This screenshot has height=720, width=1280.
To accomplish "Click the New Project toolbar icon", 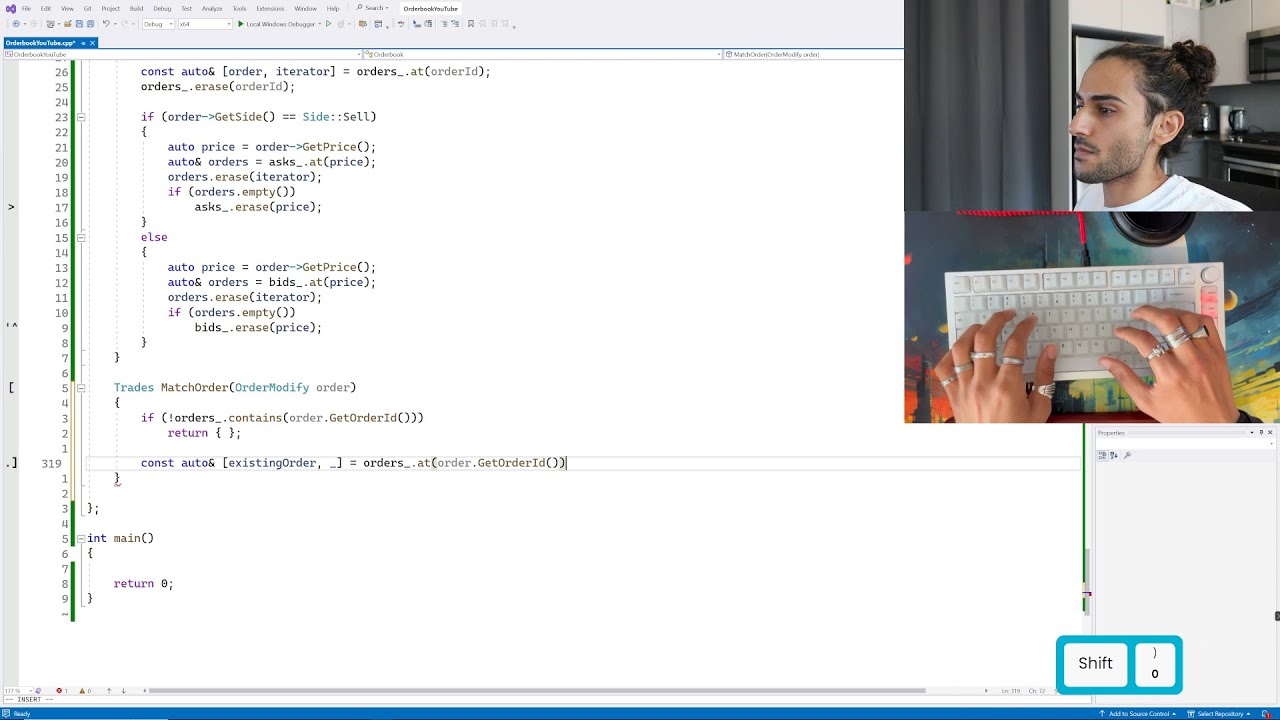I will [x=50, y=24].
